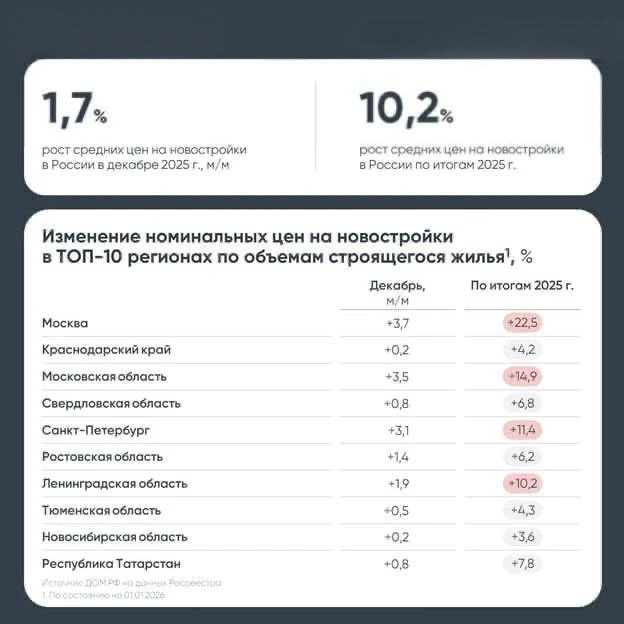Select the Москва row label

coord(65,323)
